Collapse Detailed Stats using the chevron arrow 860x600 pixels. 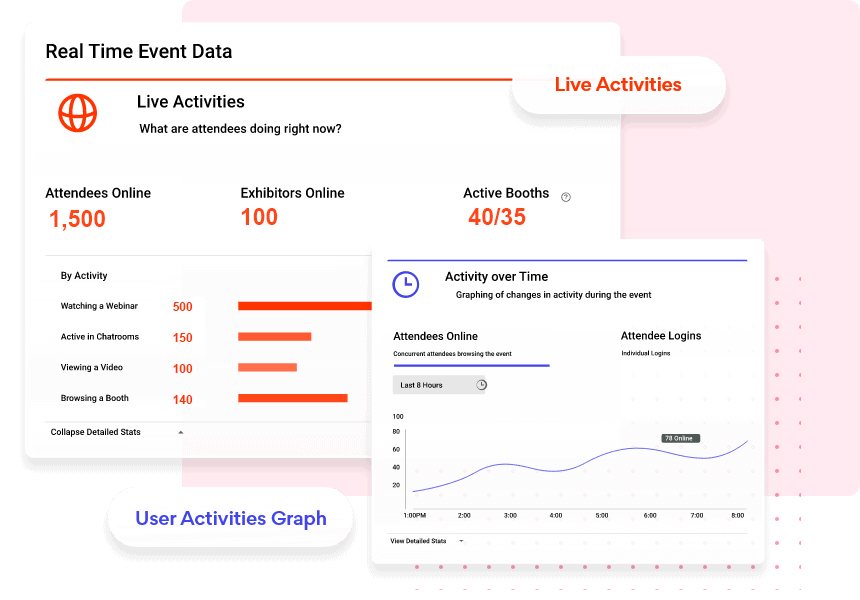coord(181,431)
